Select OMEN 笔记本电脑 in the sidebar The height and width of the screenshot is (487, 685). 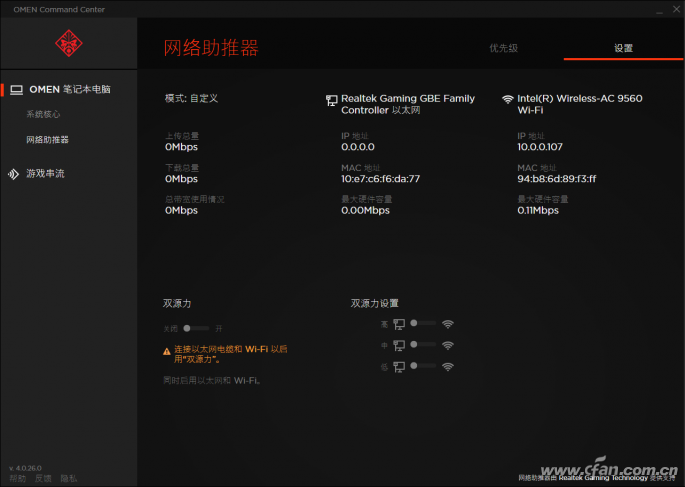pos(69,90)
